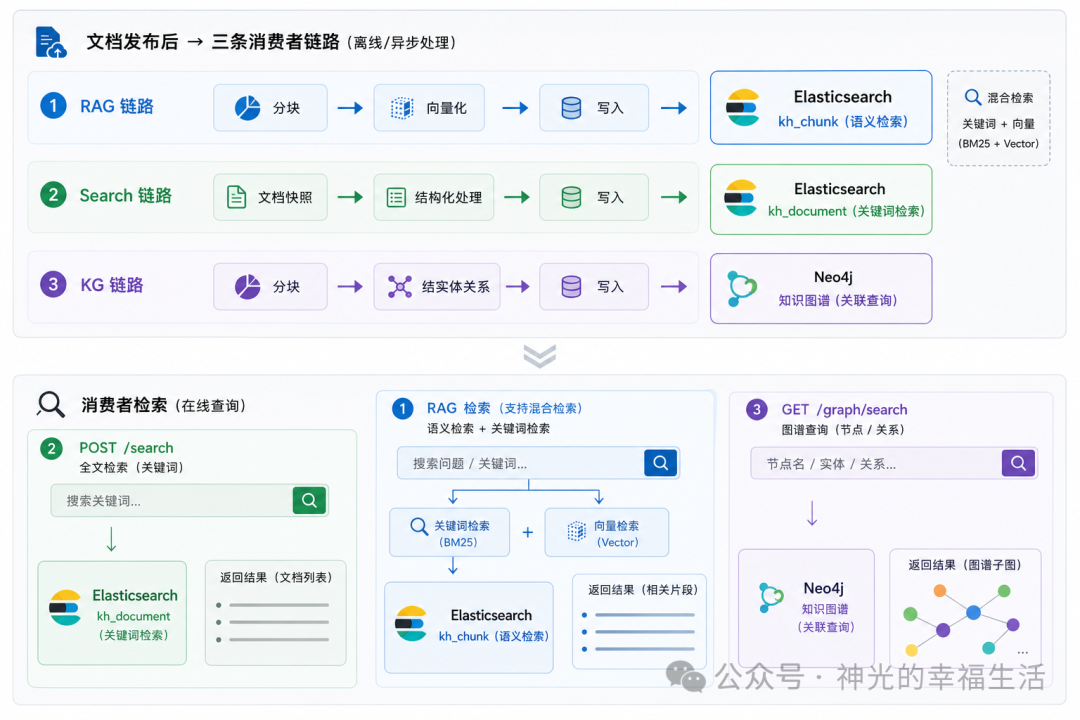The height and width of the screenshot is (720, 1080).
Task: Click the purple search button in graph search
Action: coord(1019,464)
